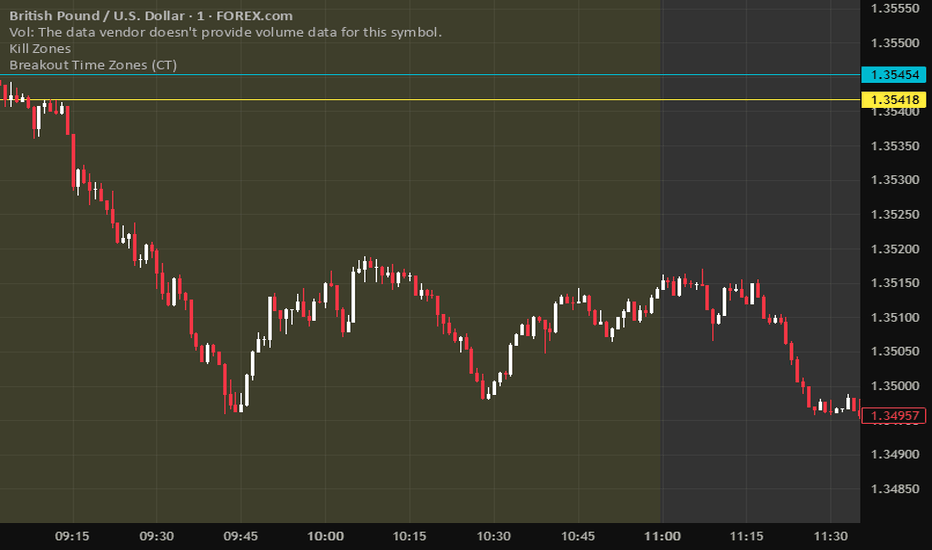Click the cyan 1.35454 price label
Viewport: 932px width, 550px height.
893,75
